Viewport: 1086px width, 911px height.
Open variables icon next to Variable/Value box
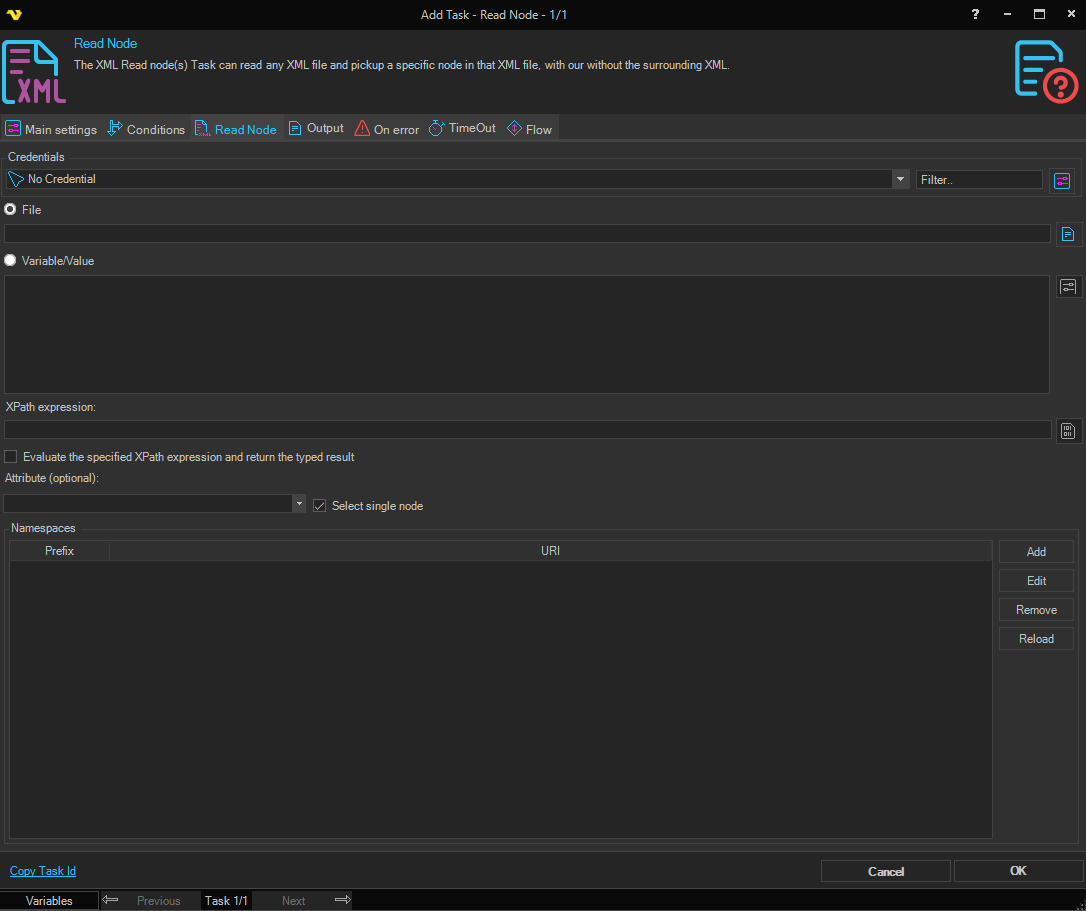click(x=1068, y=287)
